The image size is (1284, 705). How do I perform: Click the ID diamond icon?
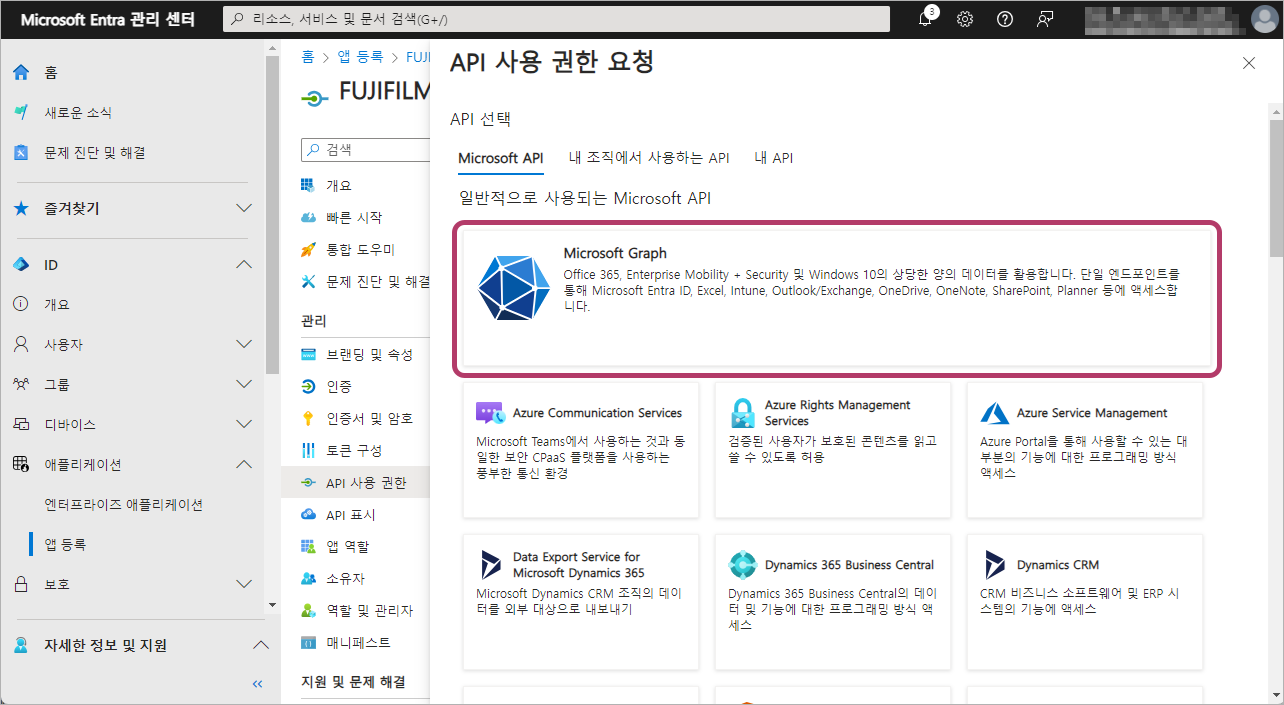(x=21, y=264)
